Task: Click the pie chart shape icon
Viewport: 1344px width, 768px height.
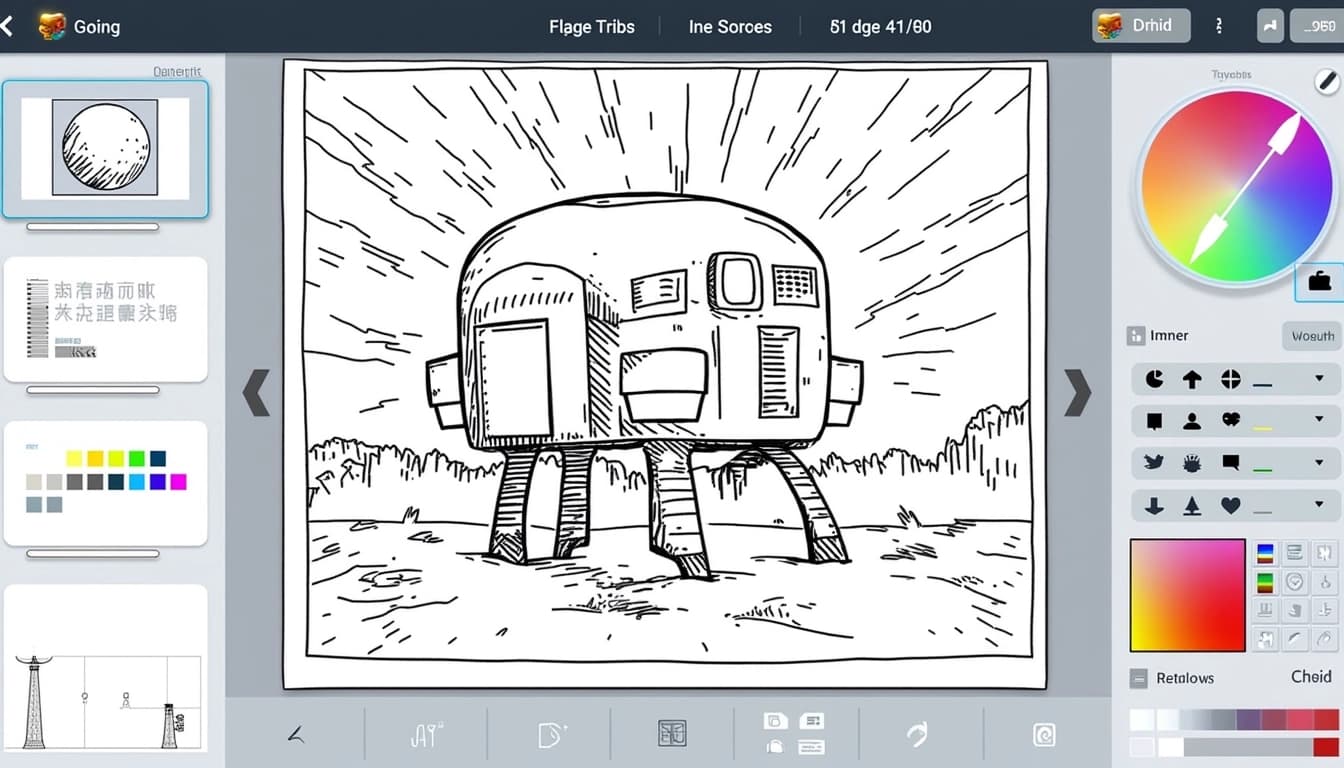Action: (x=1154, y=379)
